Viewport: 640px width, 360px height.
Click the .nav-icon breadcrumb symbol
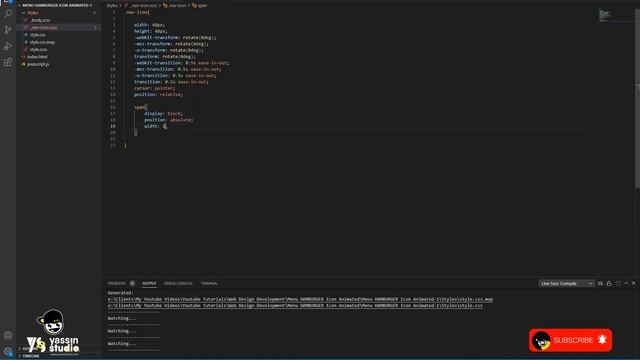coord(177,6)
